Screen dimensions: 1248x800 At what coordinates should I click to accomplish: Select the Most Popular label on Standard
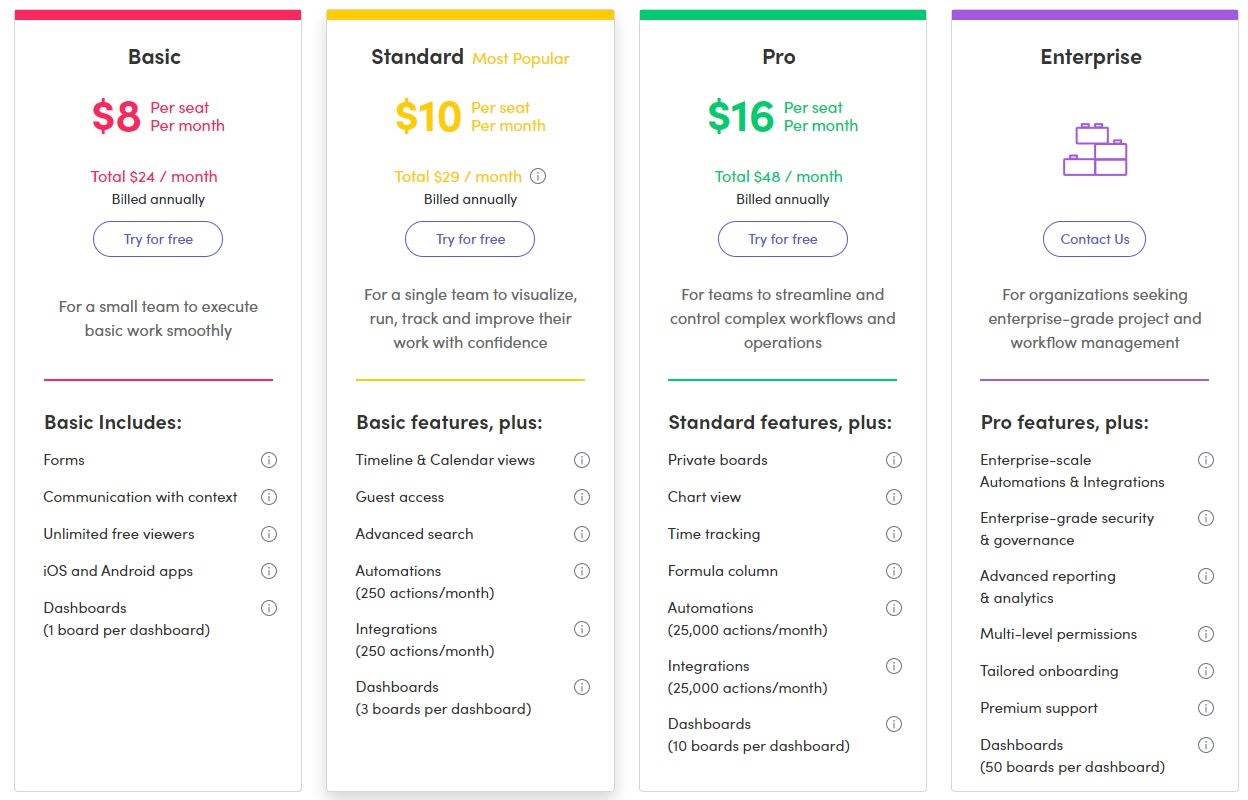coord(521,58)
